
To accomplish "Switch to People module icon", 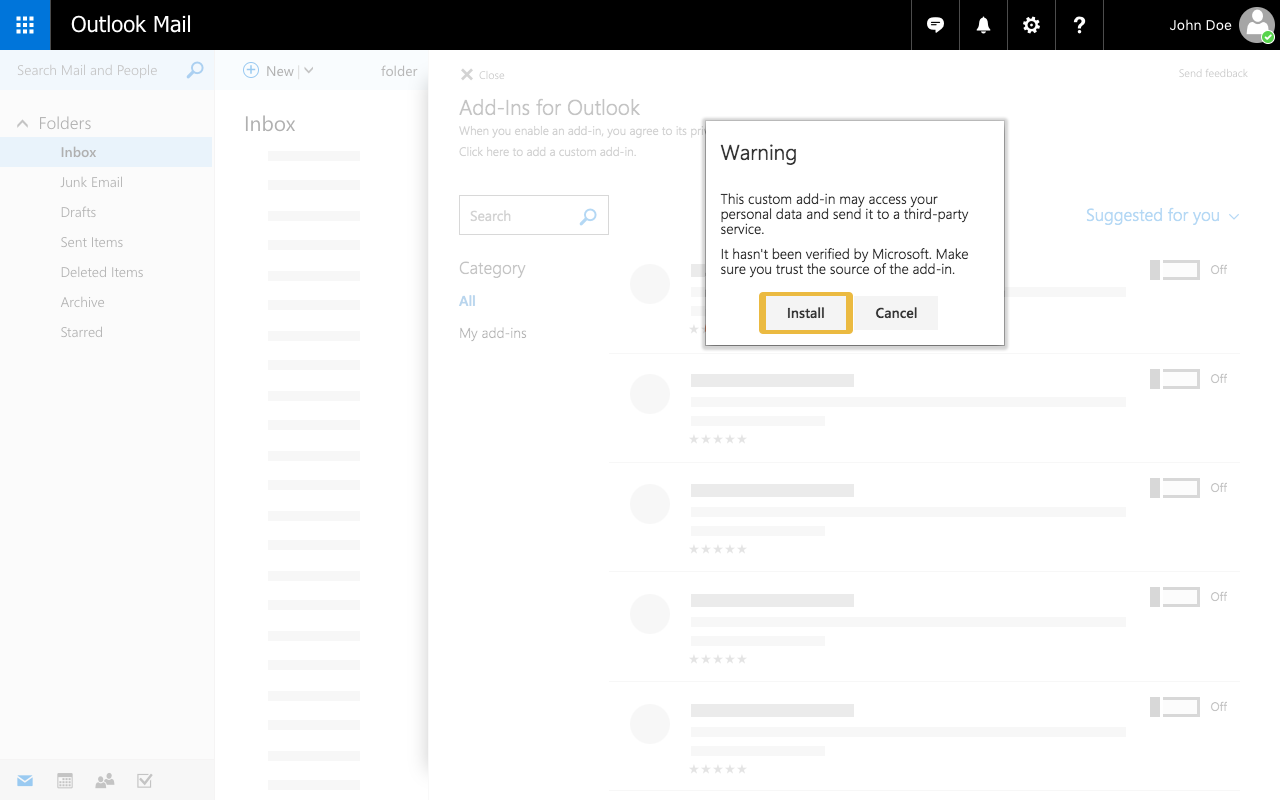I will 105,781.
